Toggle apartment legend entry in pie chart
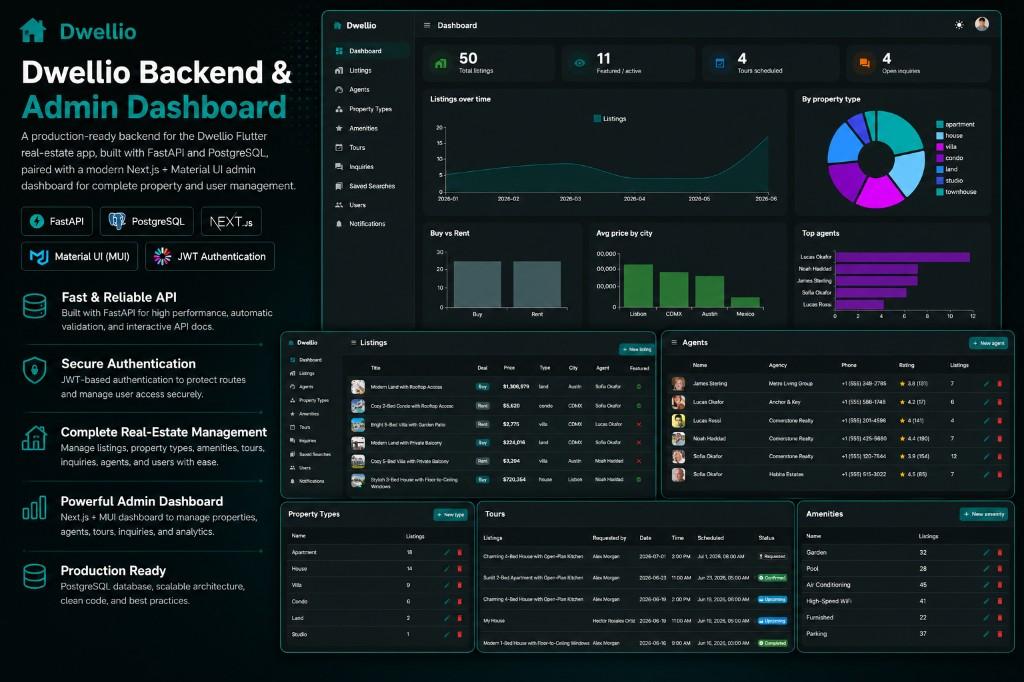 [x=955, y=124]
